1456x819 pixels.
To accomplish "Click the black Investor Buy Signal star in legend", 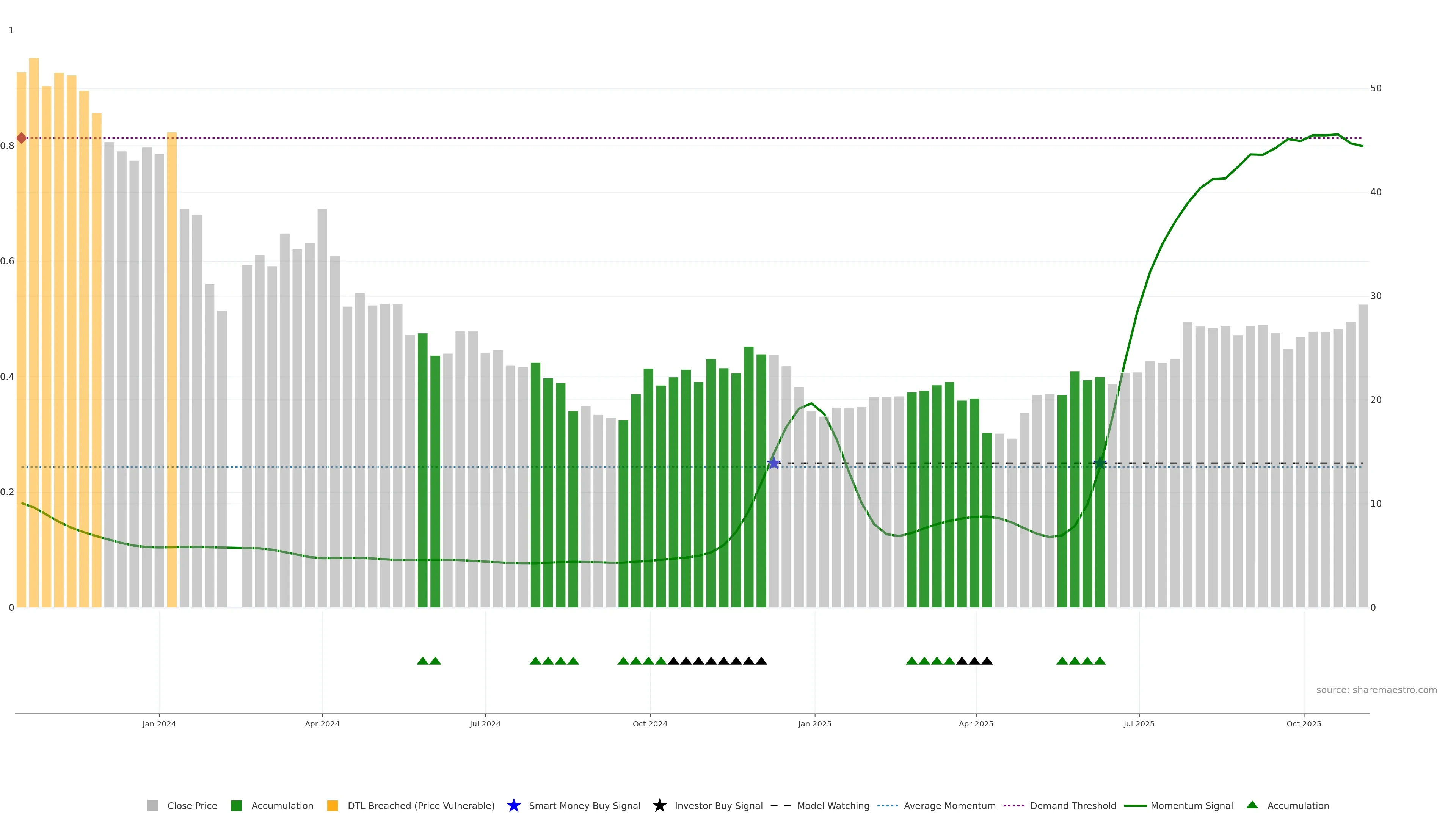I will coord(659,805).
